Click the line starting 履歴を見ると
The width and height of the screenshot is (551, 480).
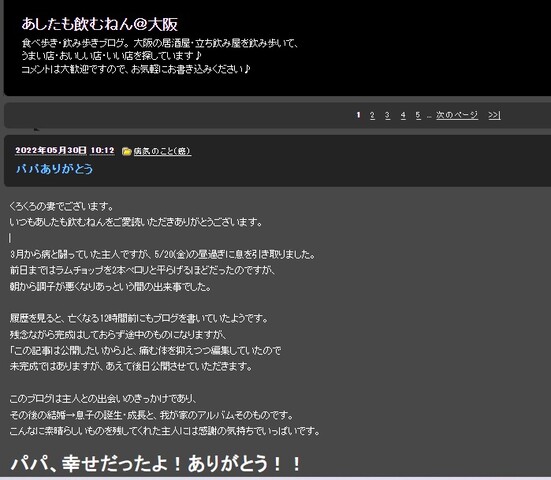click(139, 319)
